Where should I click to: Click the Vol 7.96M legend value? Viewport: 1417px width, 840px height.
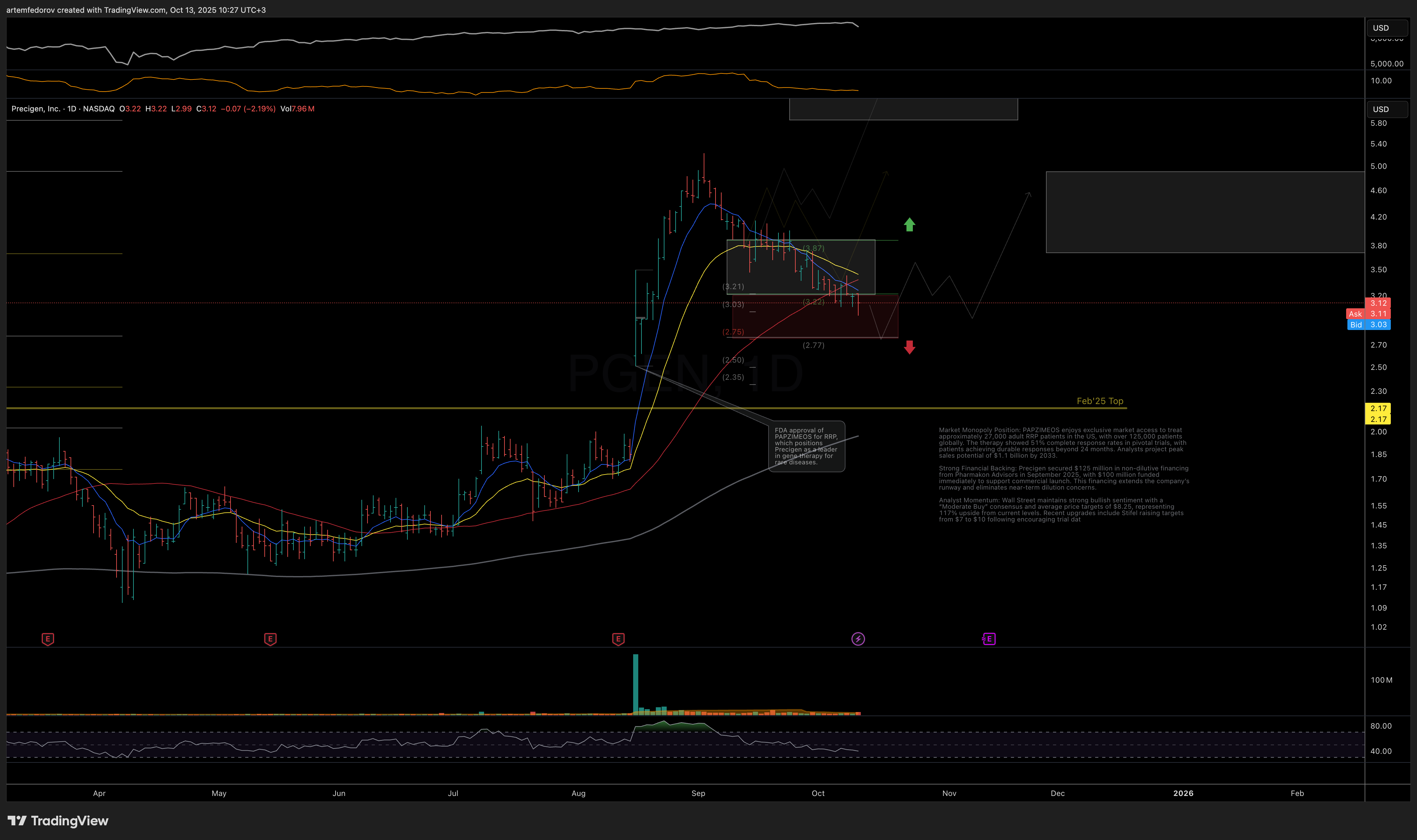coord(297,109)
